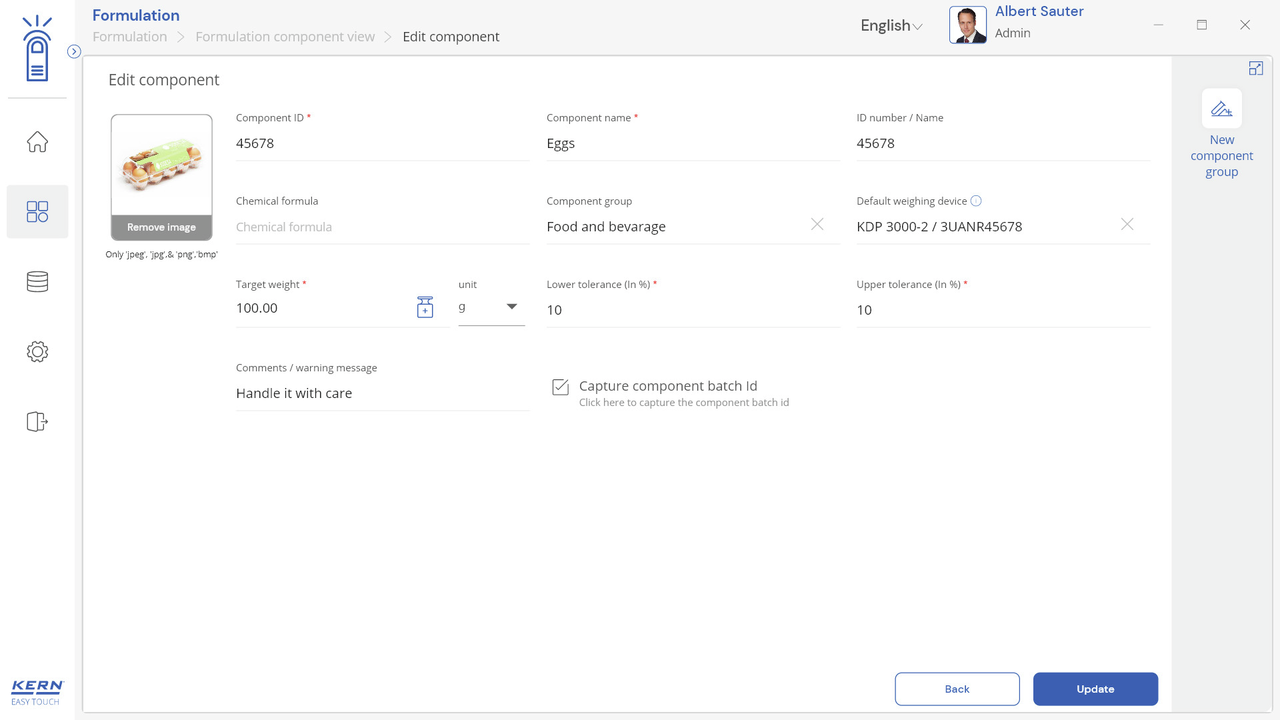1280x720 pixels.
Task: Clear the KDP 3000-2 weighing device selection
Action: click(1127, 225)
